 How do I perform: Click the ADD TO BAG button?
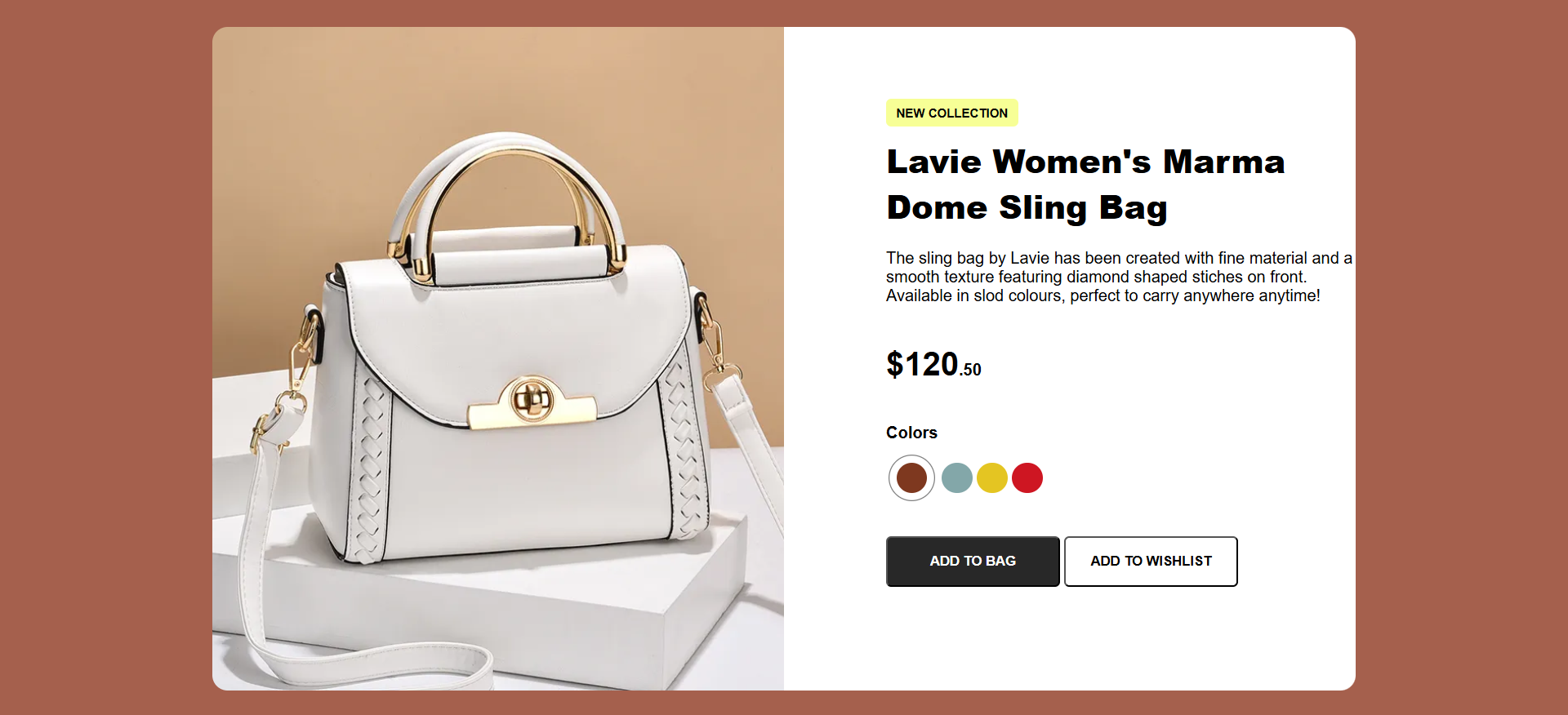pyautogui.click(x=973, y=562)
